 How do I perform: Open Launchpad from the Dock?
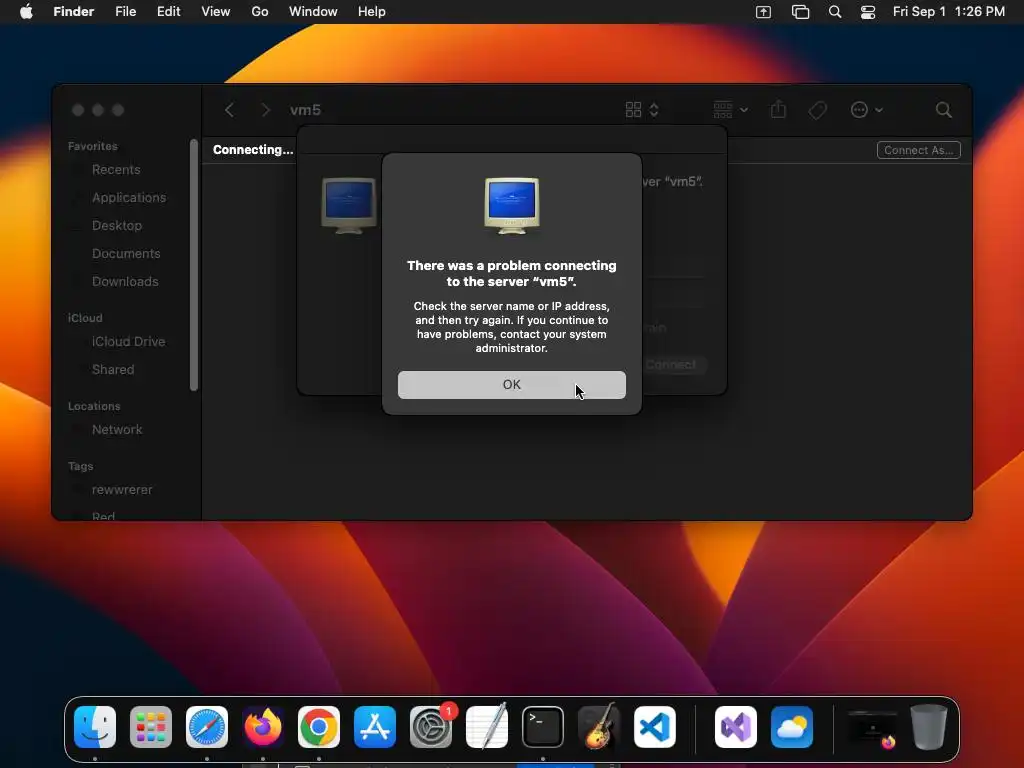pos(151,727)
